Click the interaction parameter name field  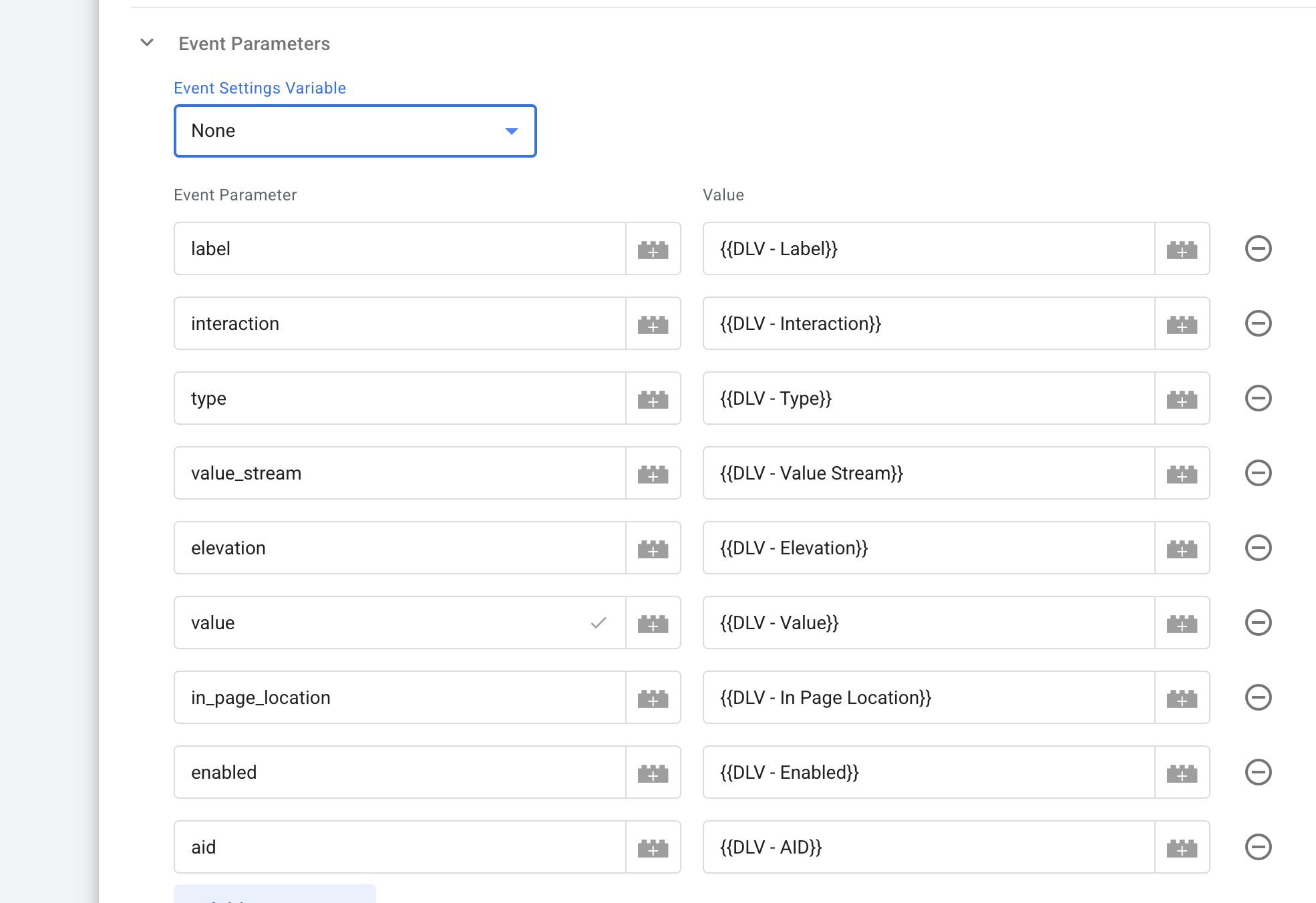399,324
